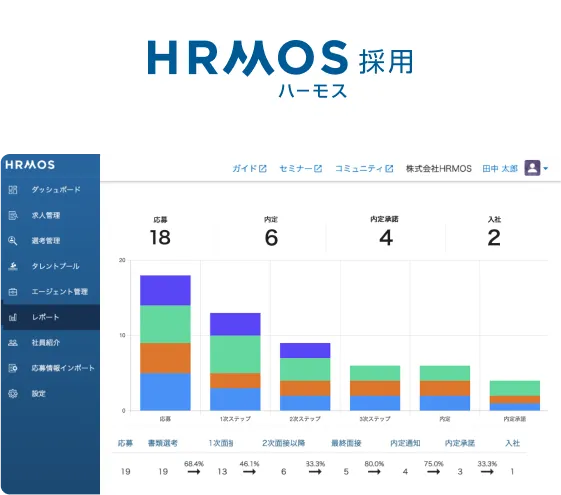Open the ガイド external link
Screen dimensions: 561x495
(249, 168)
